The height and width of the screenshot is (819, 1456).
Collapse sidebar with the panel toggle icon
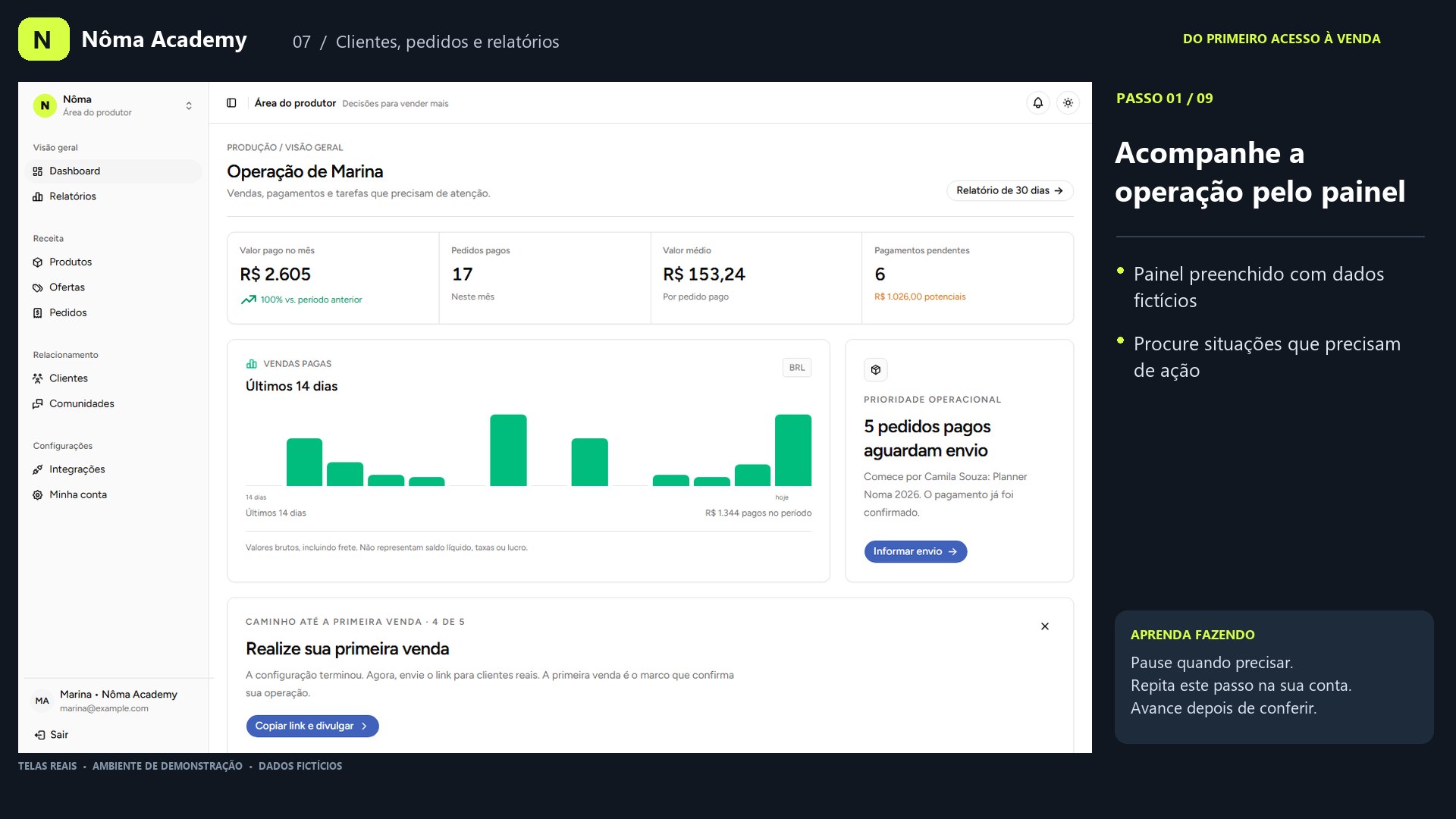tap(231, 103)
